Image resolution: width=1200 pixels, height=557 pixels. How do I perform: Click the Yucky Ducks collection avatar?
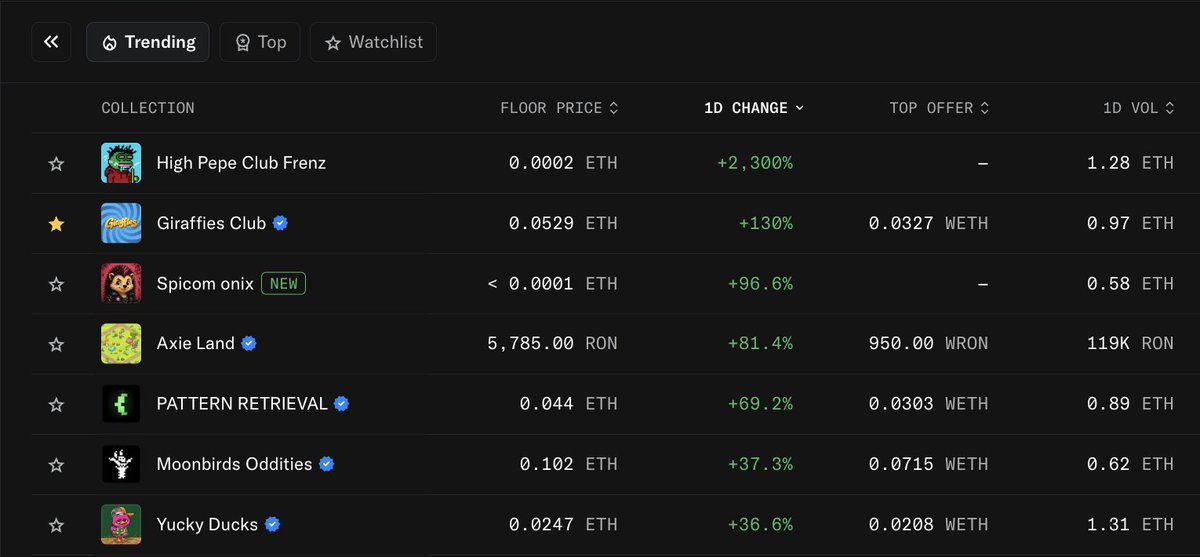(x=121, y=524)
